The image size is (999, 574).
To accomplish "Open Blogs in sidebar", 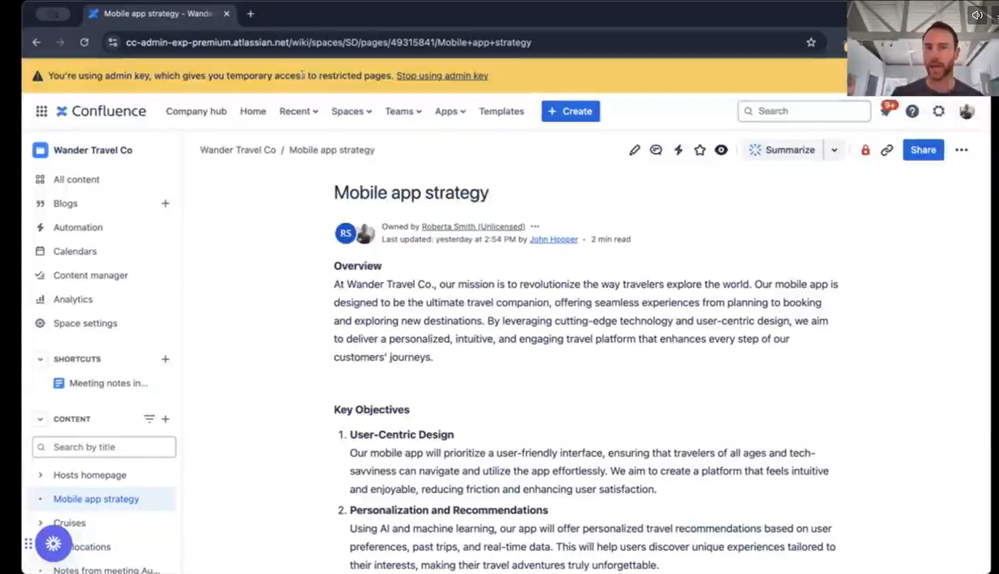I will pos(65,203).
